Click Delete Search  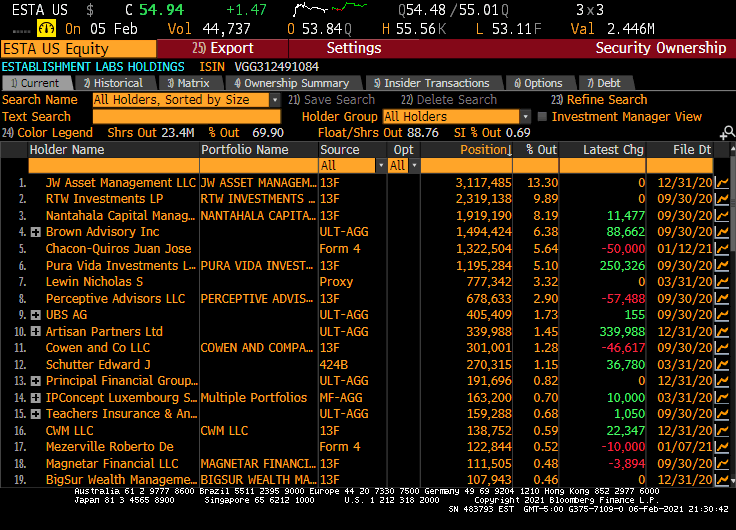[x=449, y=100]
